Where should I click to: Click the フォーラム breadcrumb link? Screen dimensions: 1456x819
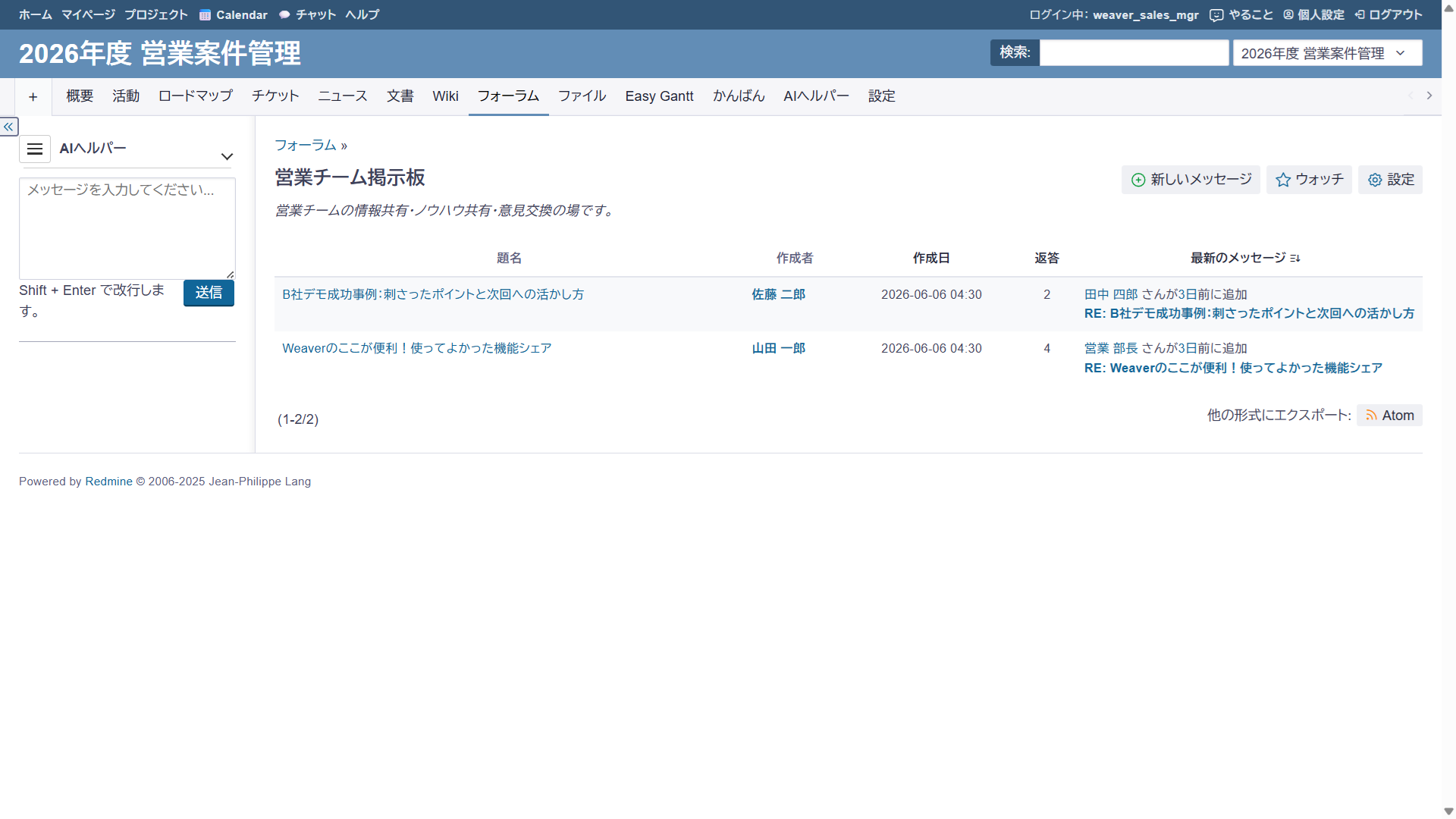tap(306, 145)
